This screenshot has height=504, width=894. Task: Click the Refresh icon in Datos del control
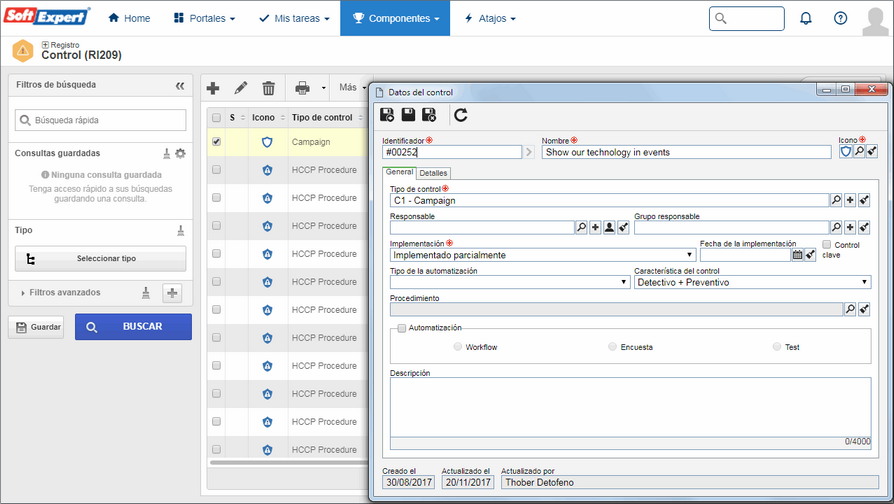click(461, 115)
